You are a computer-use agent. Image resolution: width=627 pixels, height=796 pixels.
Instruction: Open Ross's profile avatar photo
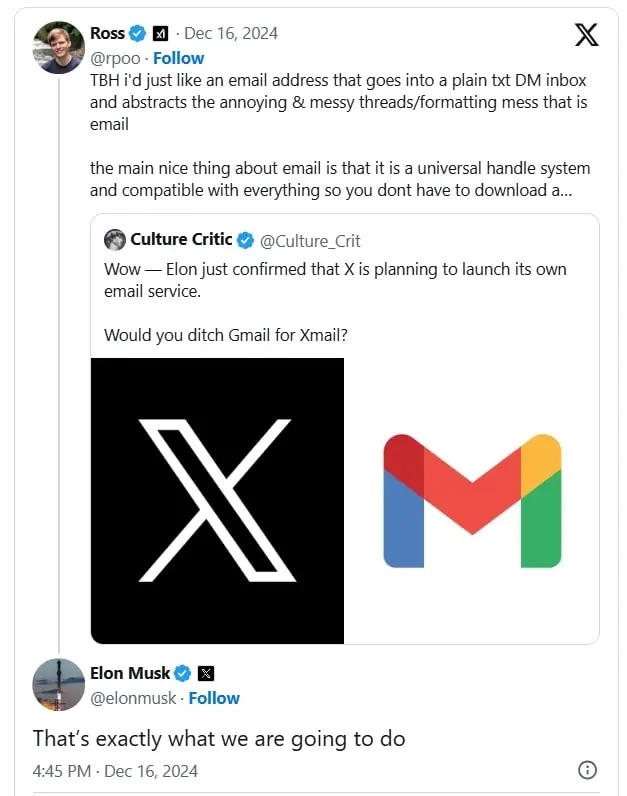(x=58, y=48)
